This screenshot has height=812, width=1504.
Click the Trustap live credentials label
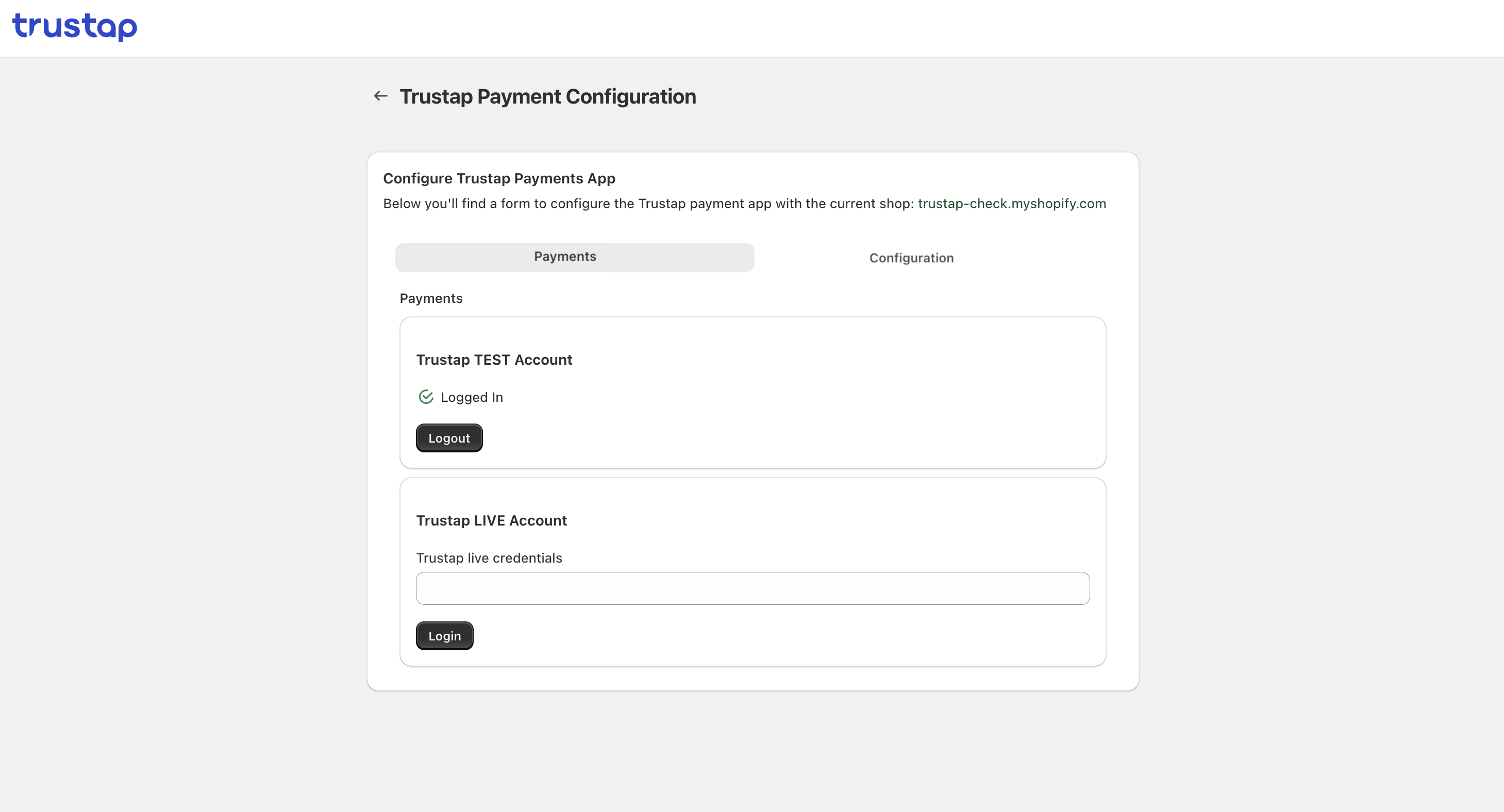point(489,558)
